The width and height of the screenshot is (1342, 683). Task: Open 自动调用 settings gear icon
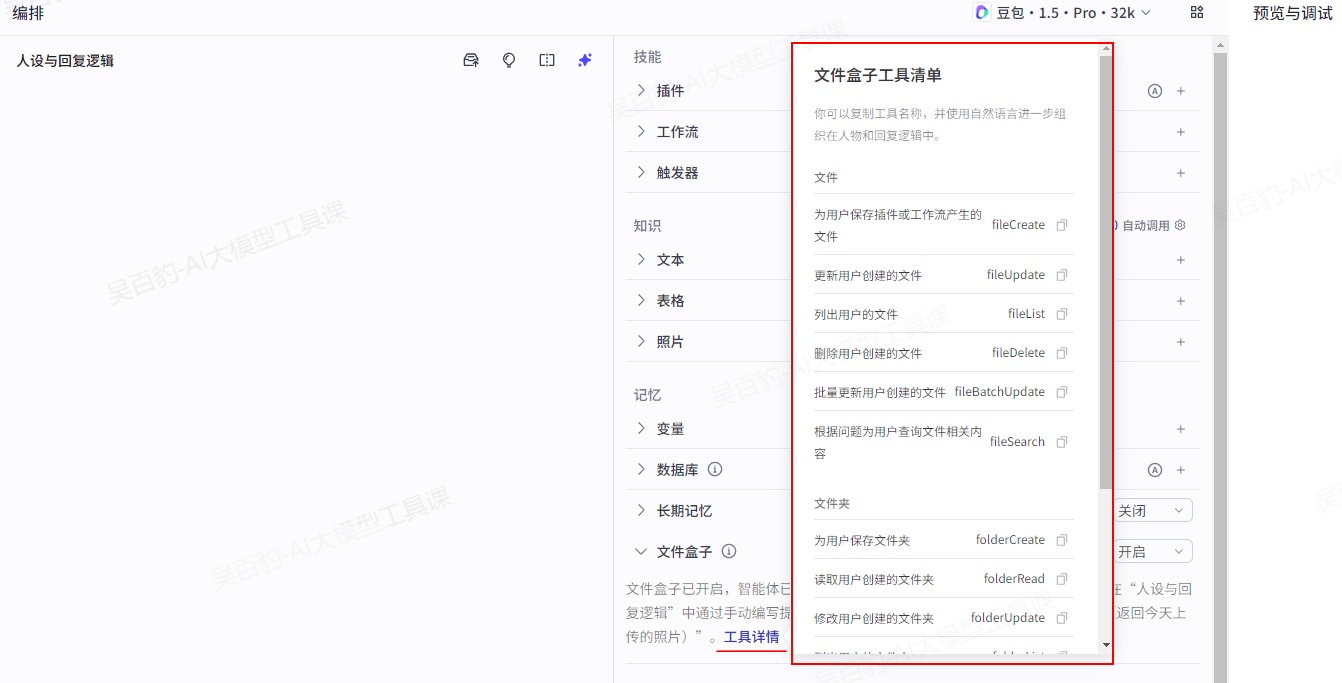point(1180,225)
